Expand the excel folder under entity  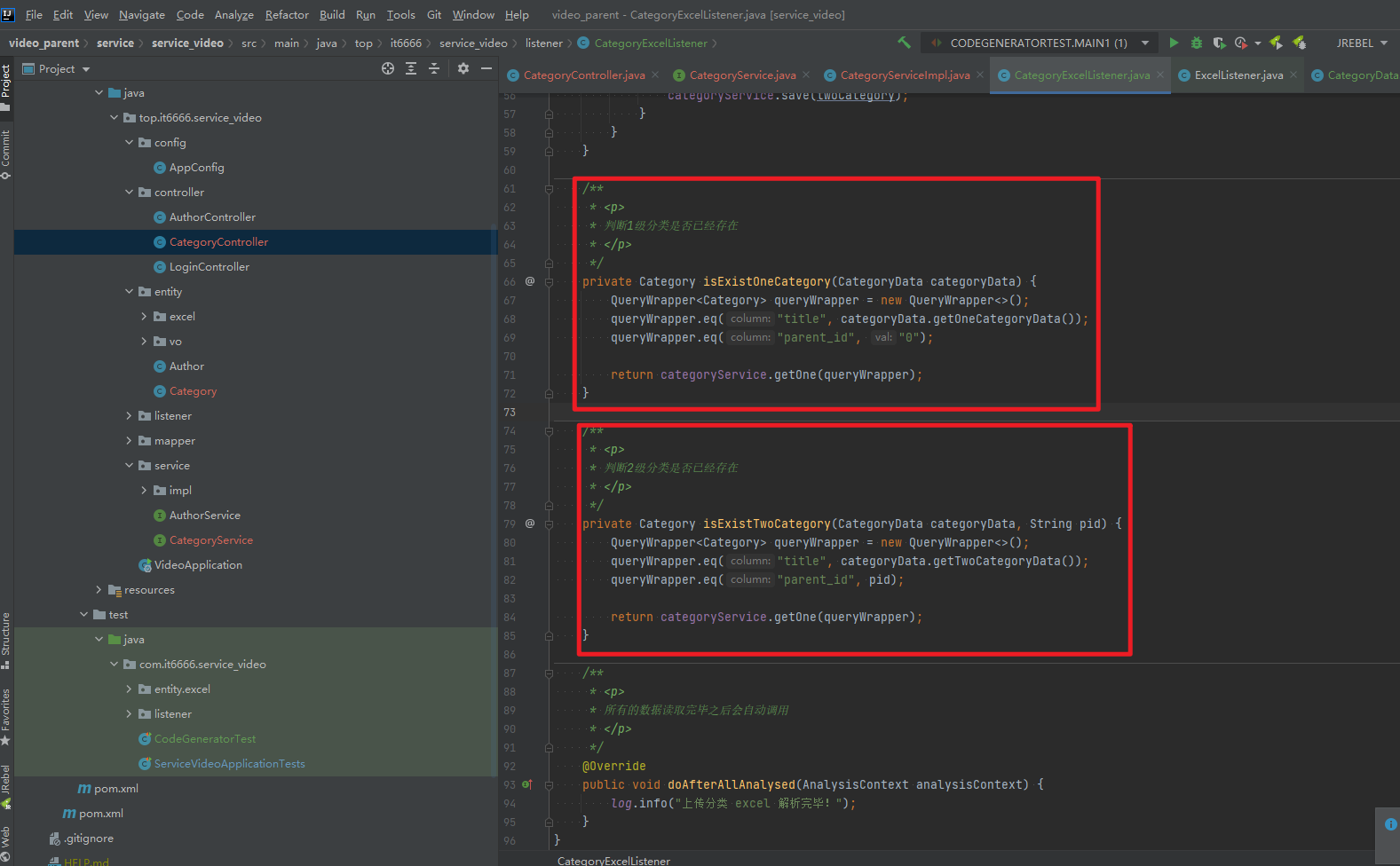click(145, 316)
